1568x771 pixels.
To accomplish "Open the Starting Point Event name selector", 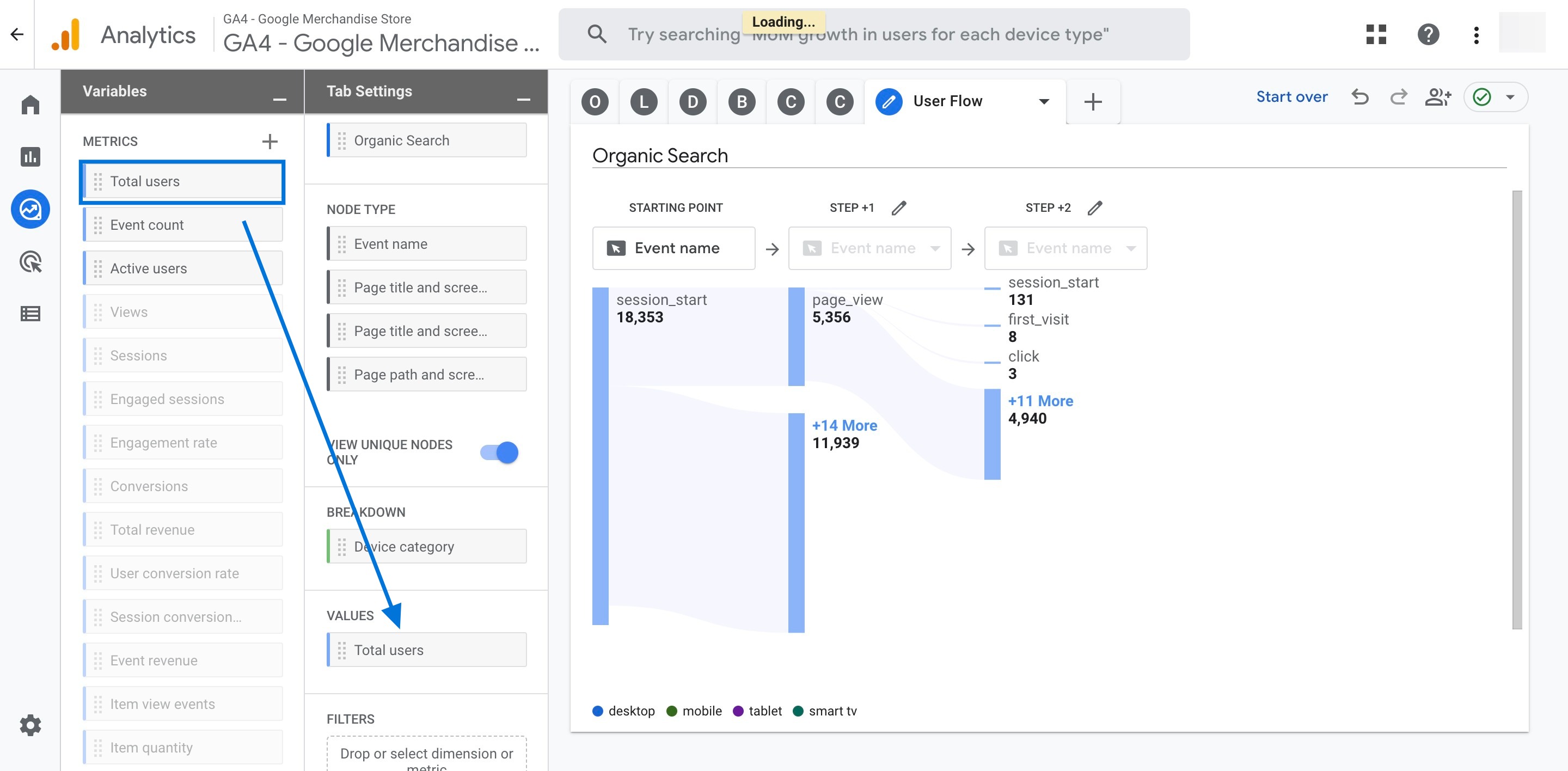I will [673, 248].
